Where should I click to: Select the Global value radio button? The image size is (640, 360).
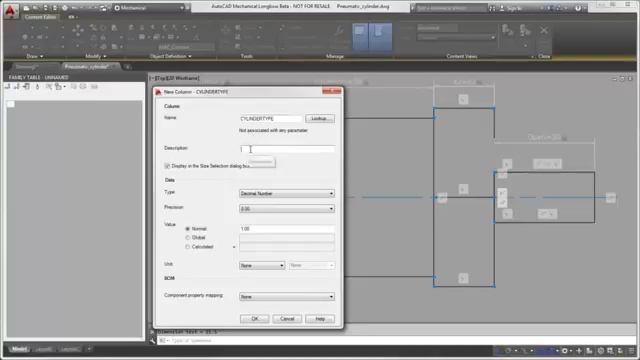click(x=188, y=238)
